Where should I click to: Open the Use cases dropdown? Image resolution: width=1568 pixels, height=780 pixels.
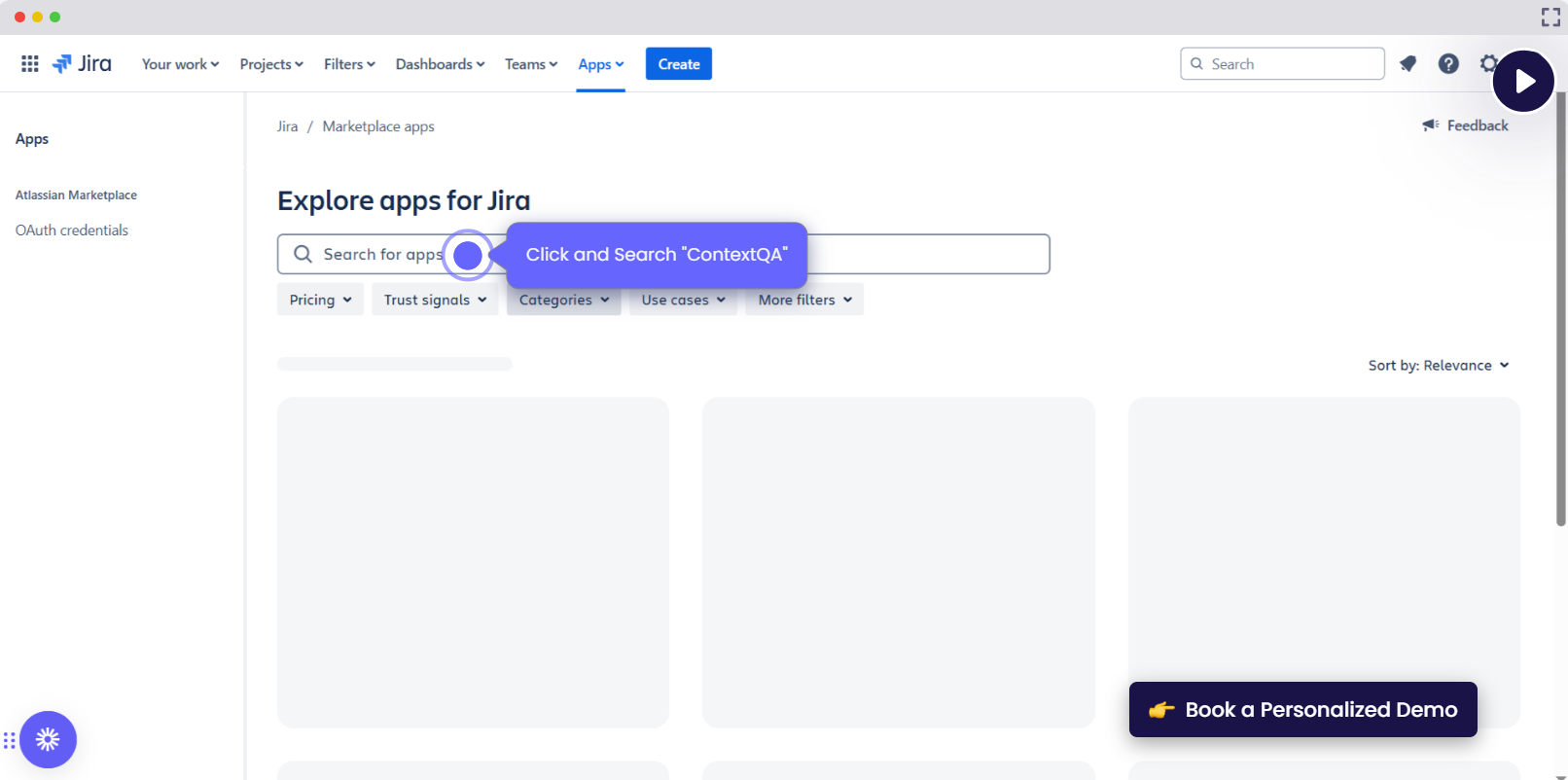(x=683, y=300)
